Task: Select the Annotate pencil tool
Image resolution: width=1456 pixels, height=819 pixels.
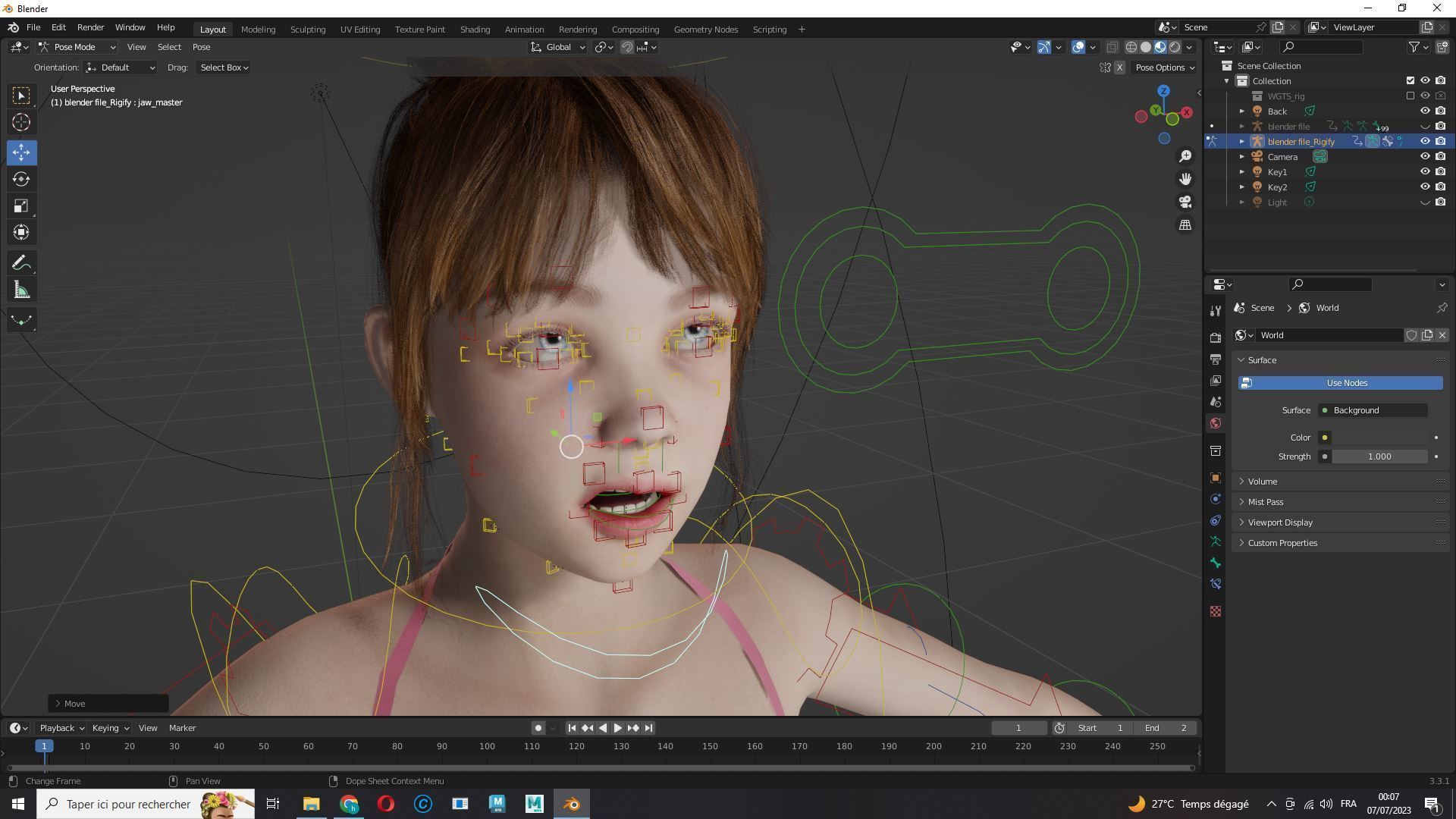Action: pyautogui.click(x=21, y=263)
